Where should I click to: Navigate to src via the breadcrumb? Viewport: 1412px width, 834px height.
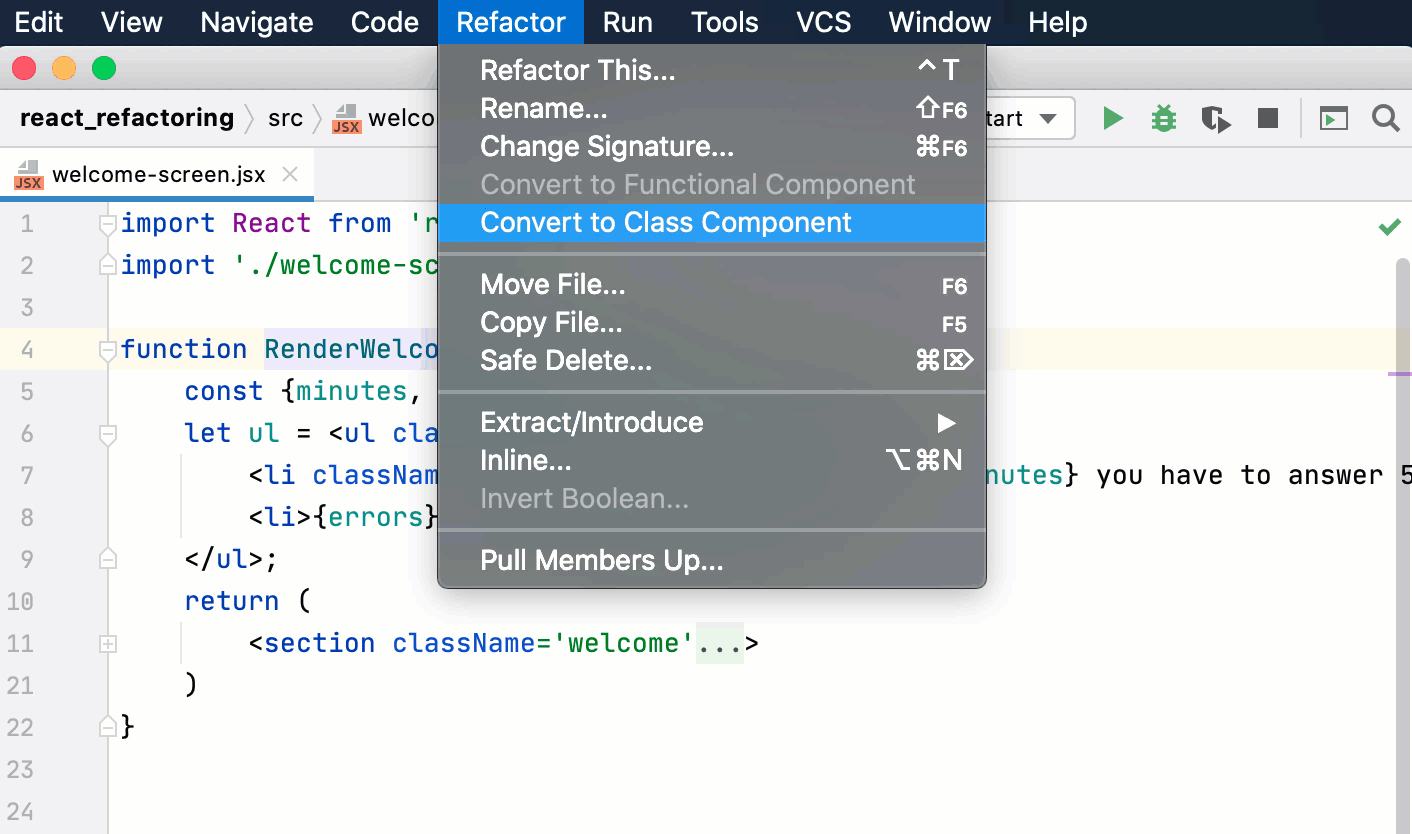point(286,118)
